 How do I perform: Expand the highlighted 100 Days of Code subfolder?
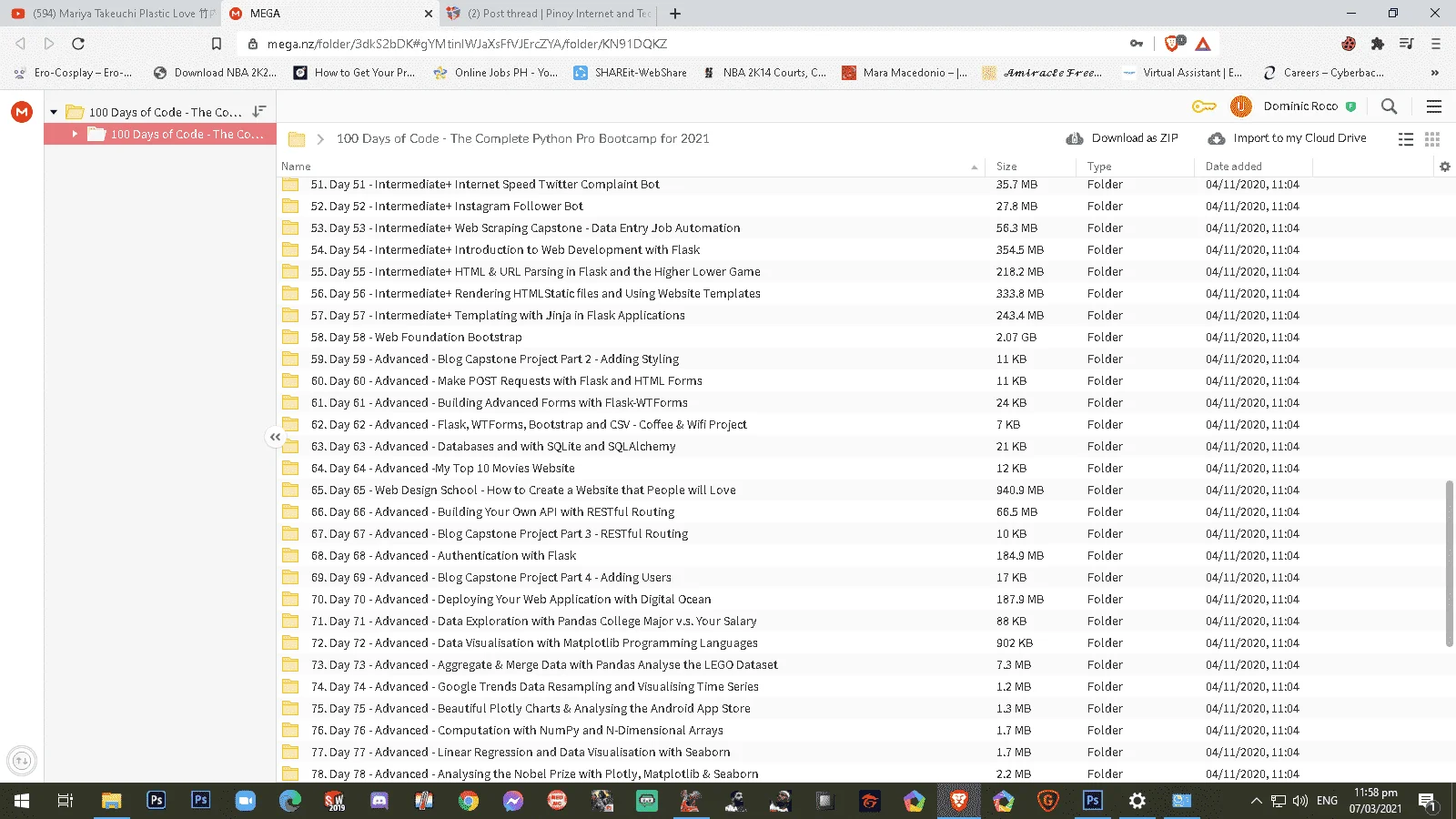(x=75, y=134)
